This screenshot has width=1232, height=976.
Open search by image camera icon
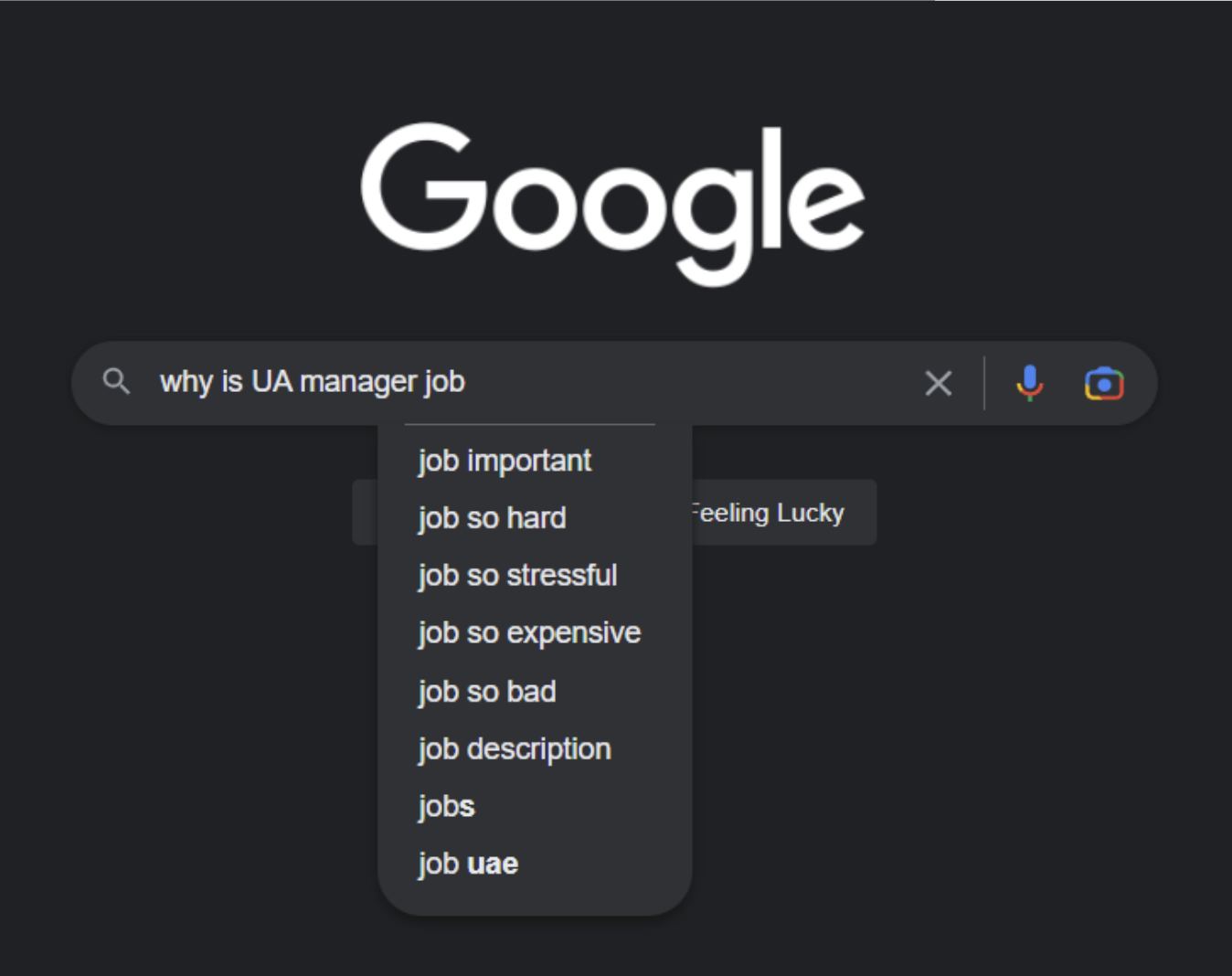click(x=1104, y=383)
